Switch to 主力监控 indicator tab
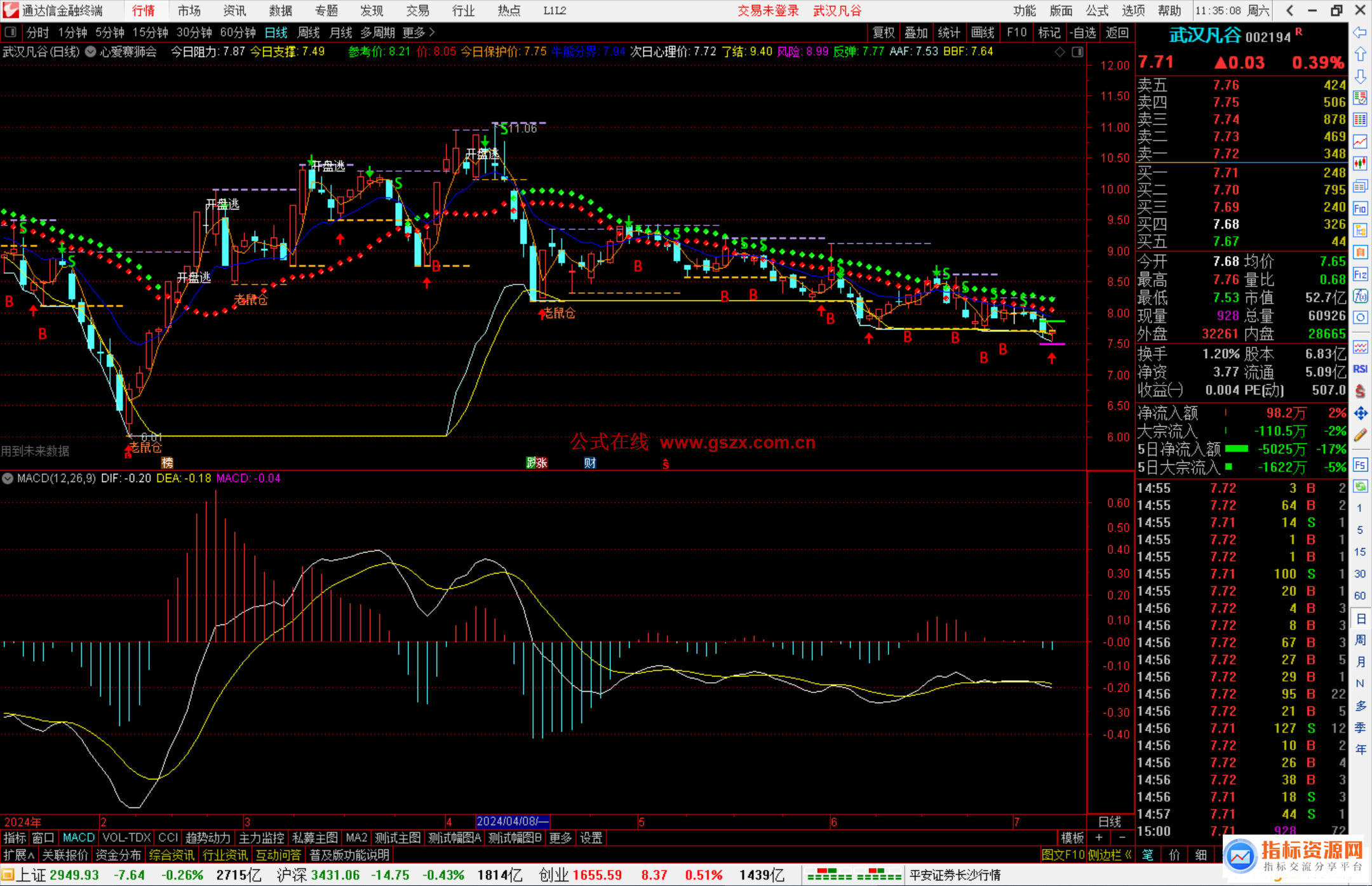The height and width of the screenshot is (886, 1372). [261, 838]
